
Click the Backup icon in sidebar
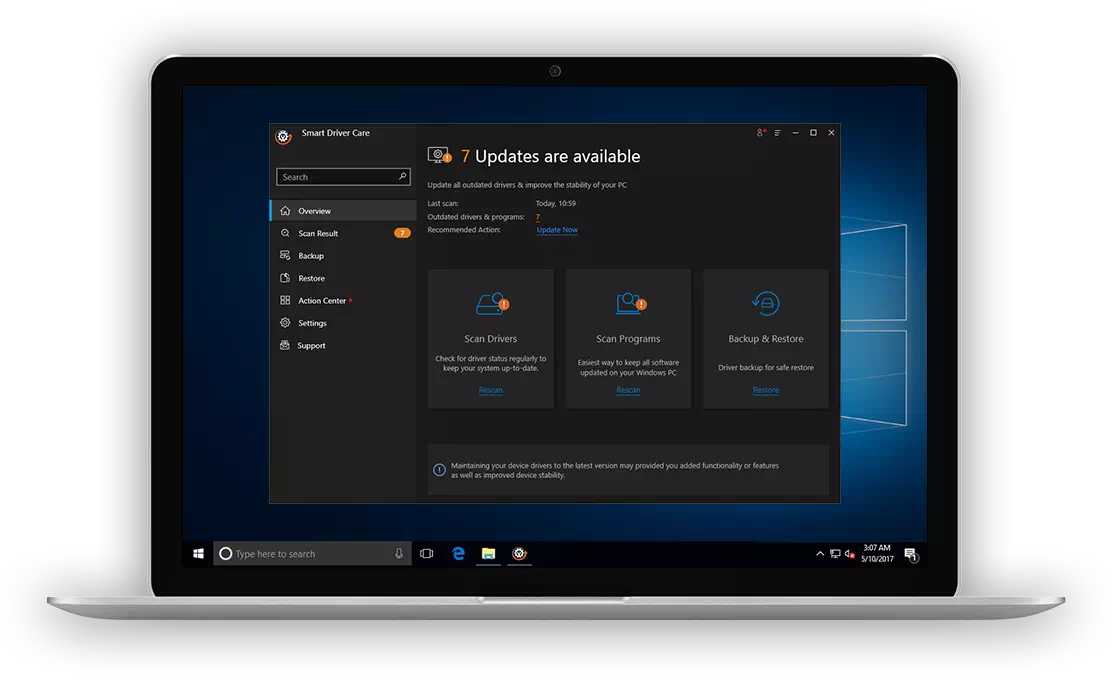tap(285, 255)
